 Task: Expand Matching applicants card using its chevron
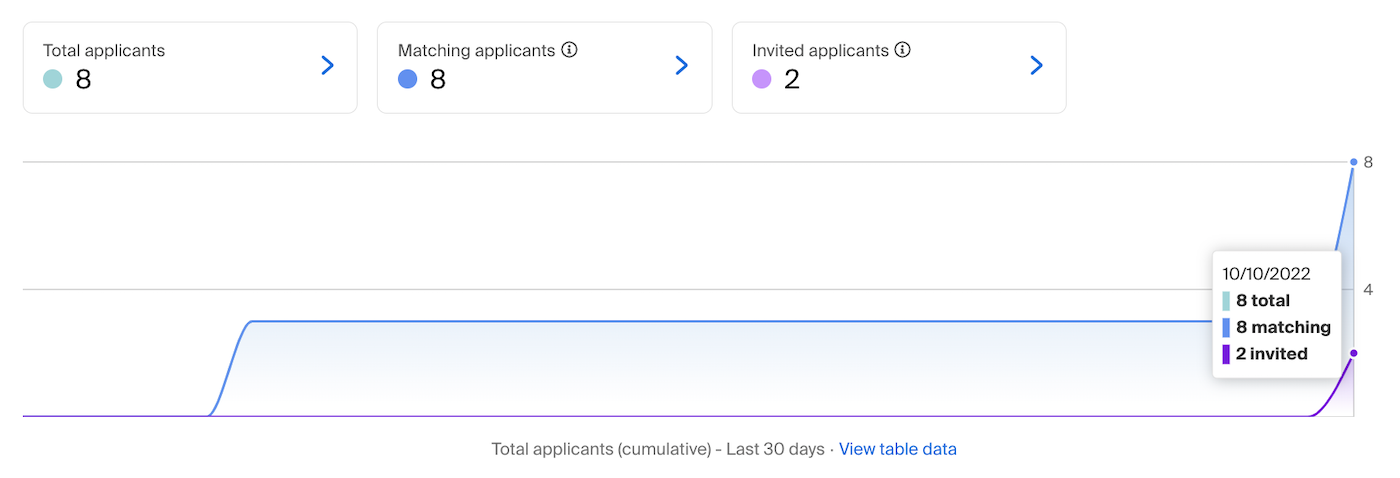tap(682, 66)
